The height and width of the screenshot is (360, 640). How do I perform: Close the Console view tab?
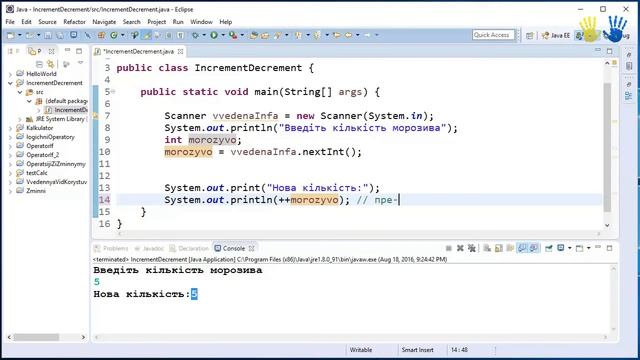(x=252, y=248)
